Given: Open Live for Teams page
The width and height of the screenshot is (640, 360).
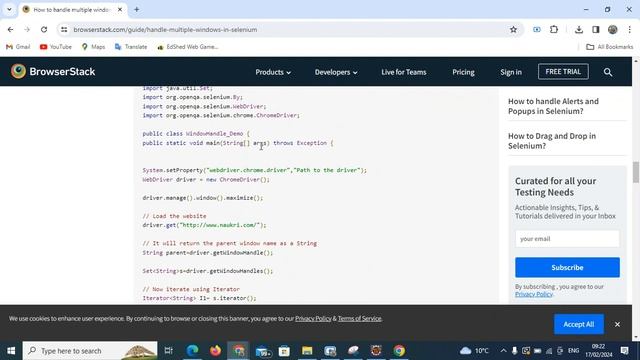Looking at the screenshot, I should coord(404,72).
